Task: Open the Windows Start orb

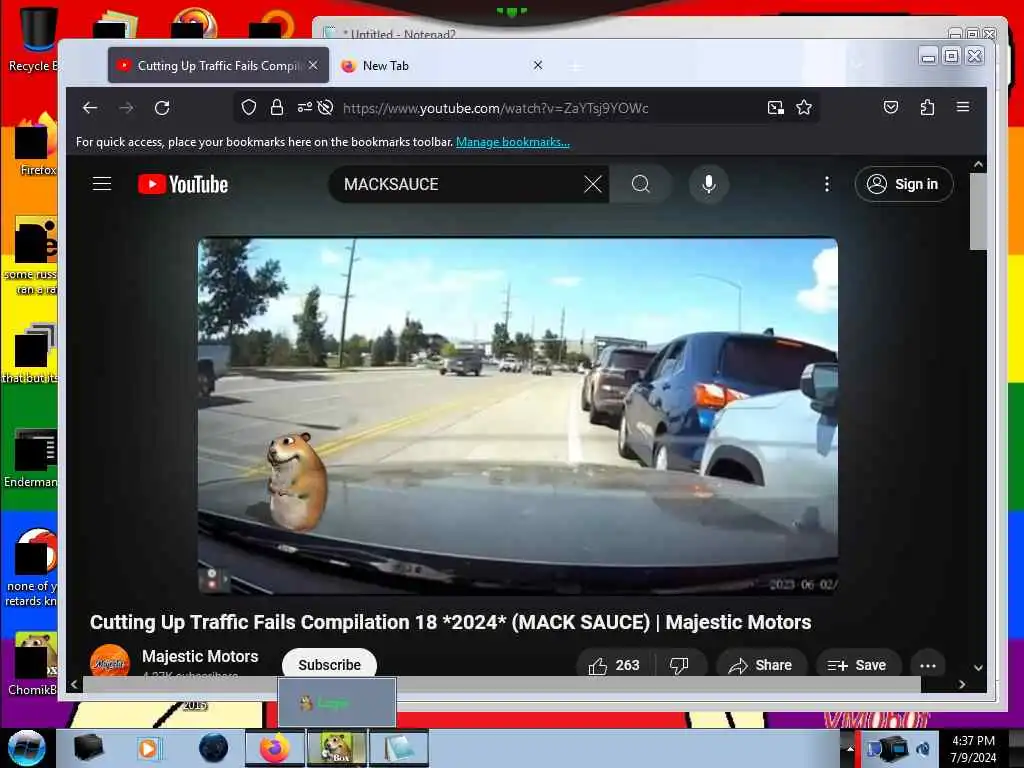Action: click(26, 748)
